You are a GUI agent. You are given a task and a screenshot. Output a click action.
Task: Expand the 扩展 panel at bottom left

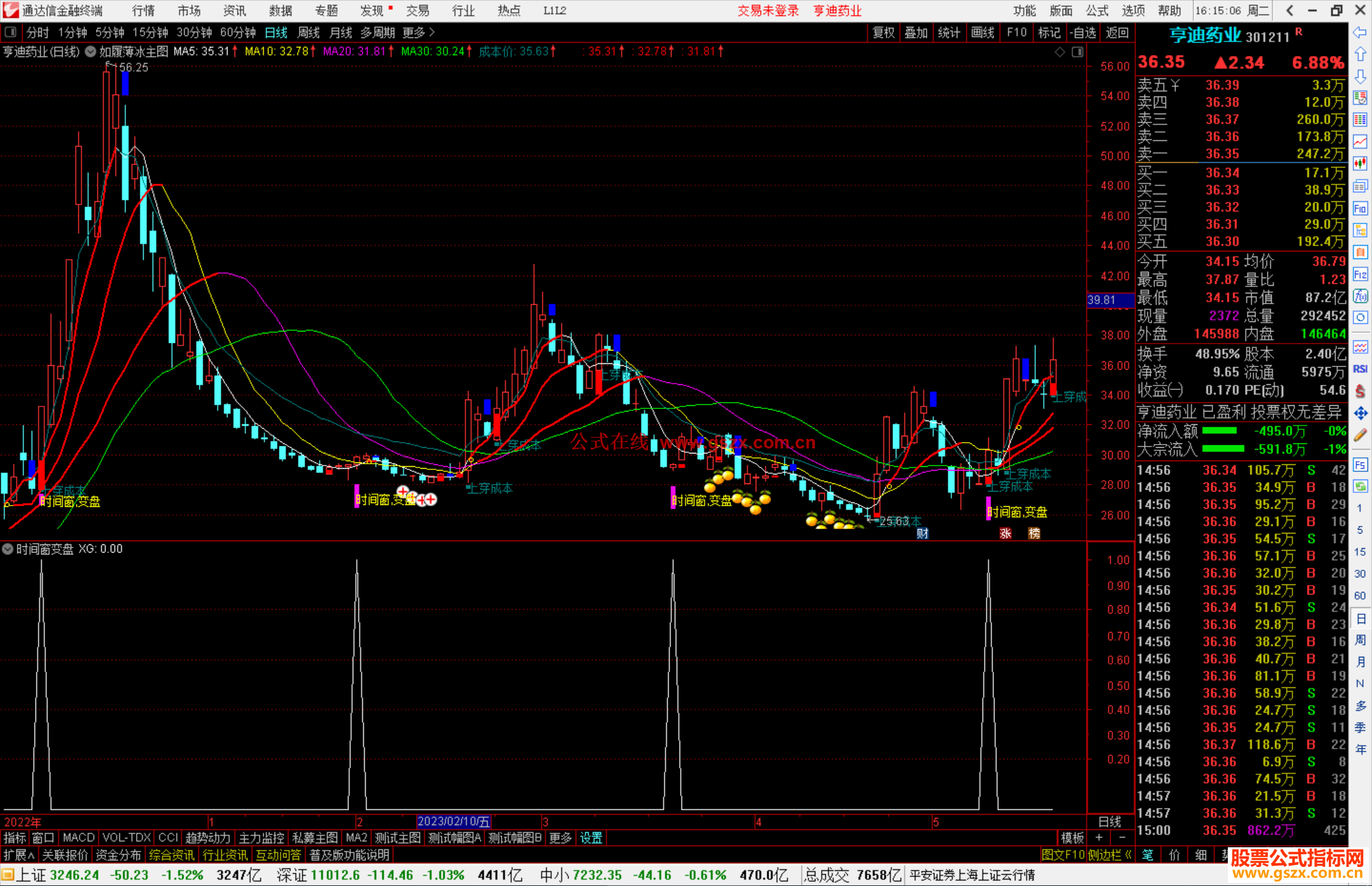[x=19, y=855]
